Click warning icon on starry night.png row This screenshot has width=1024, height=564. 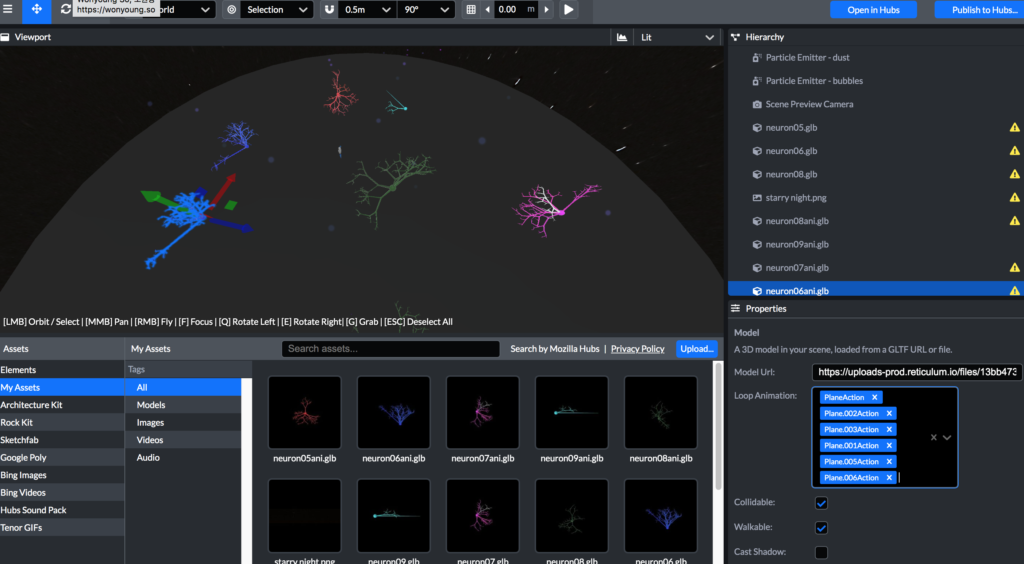[x=1014, y=198]
